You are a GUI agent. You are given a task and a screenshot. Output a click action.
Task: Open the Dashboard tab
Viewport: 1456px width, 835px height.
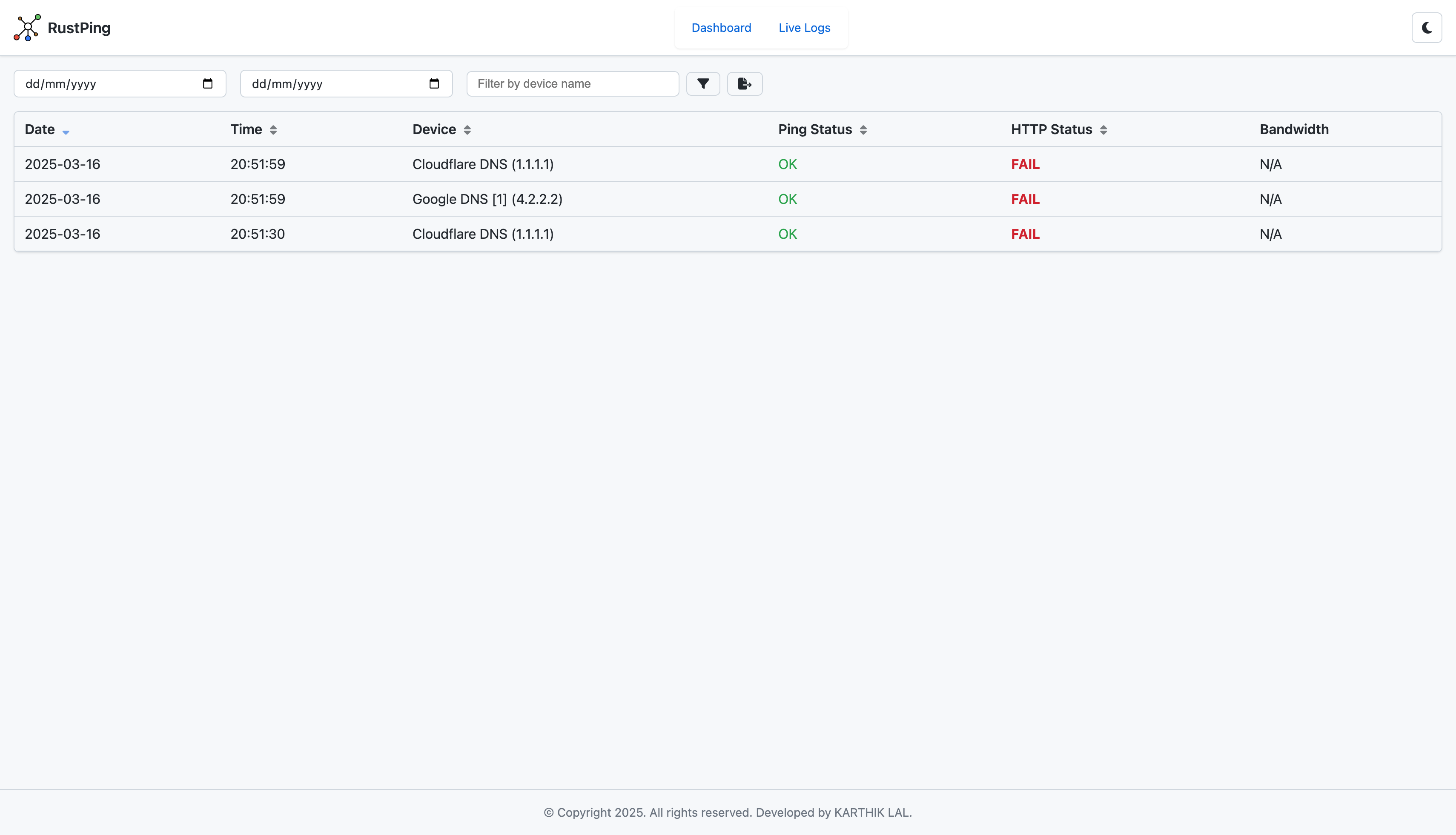click(721, 28)
